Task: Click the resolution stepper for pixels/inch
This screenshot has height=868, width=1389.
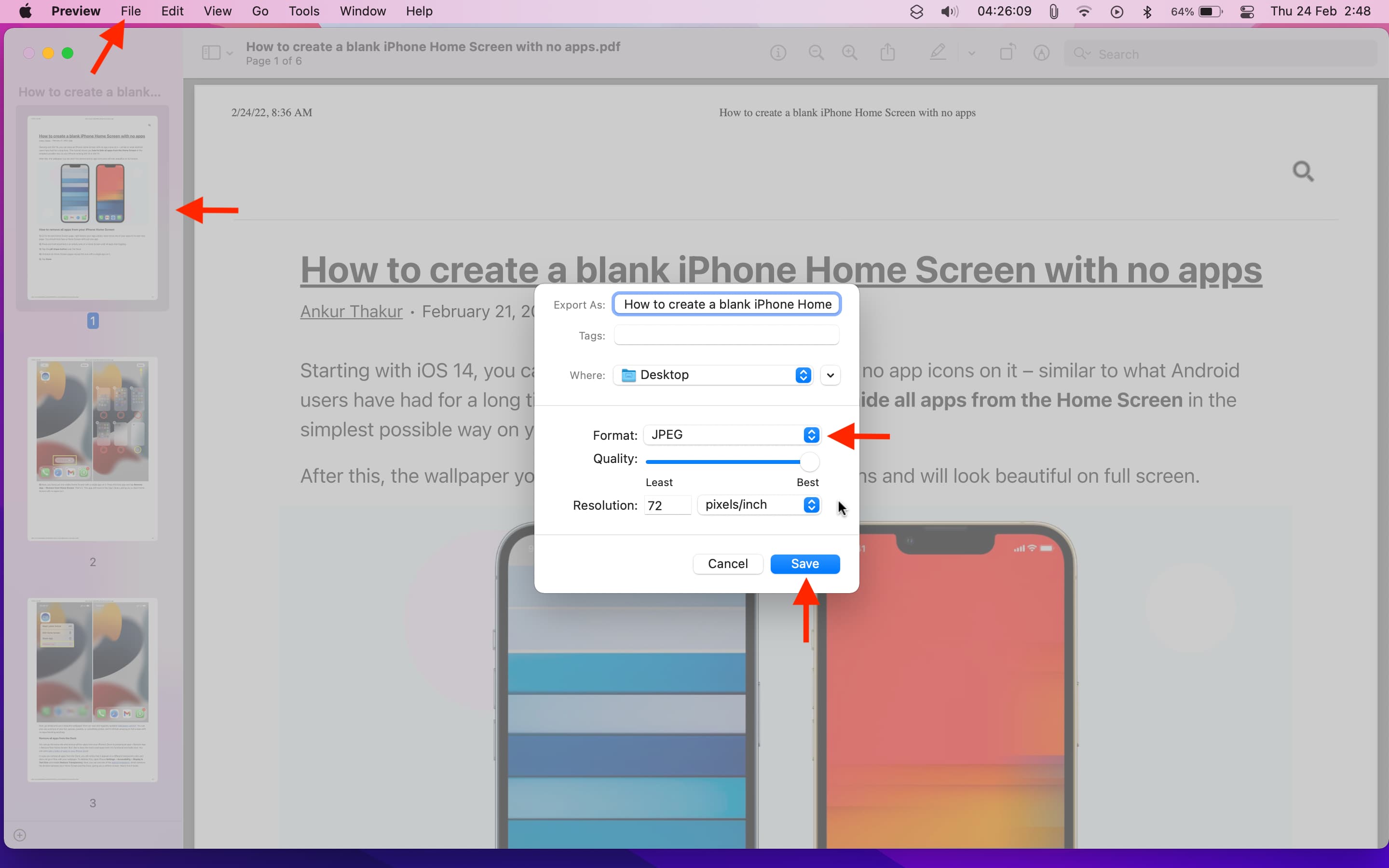Action: (x=811, y=504)
